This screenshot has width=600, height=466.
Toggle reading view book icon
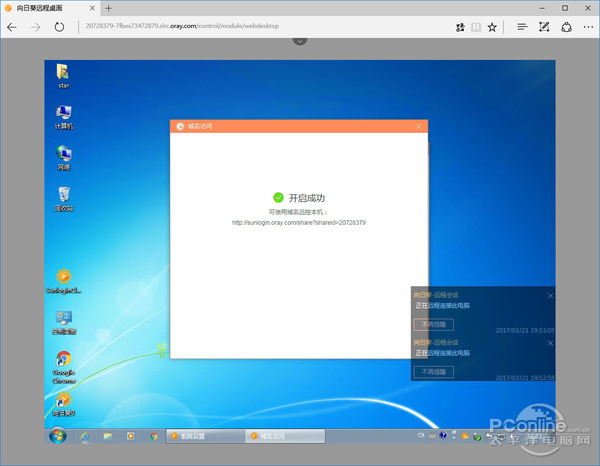[476, 27]
